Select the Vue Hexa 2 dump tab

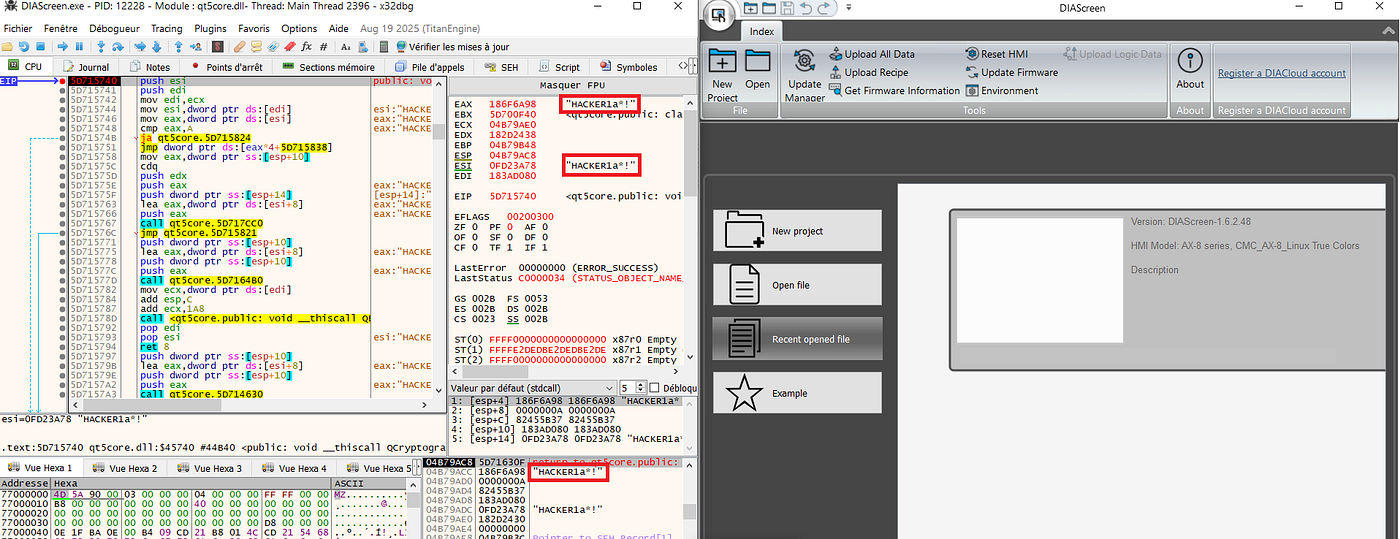(x=125, y=468)
